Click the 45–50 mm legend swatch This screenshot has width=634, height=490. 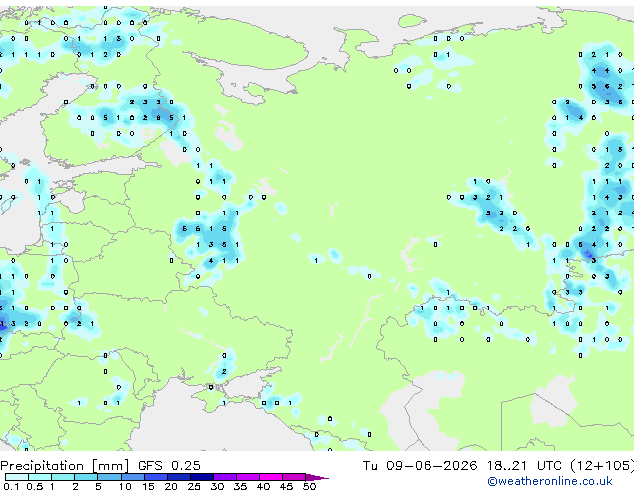click(x=294, y=477)
